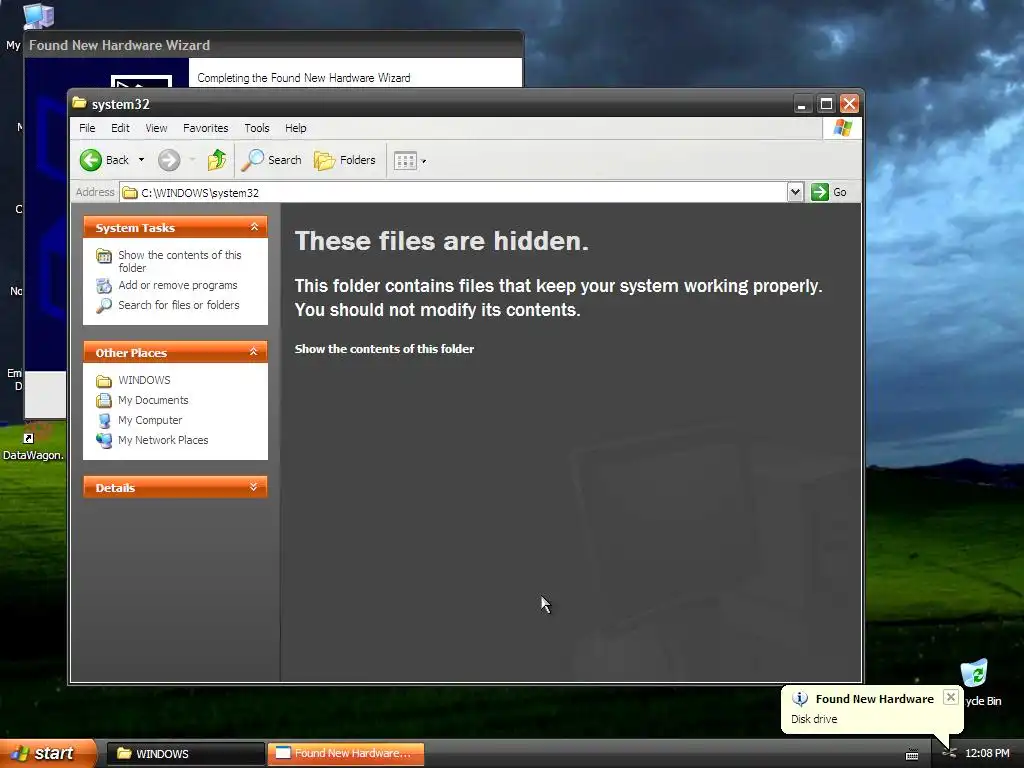Open the Back history dropdown arrow
1024x768 pixels.
click(x=141, y=160)
